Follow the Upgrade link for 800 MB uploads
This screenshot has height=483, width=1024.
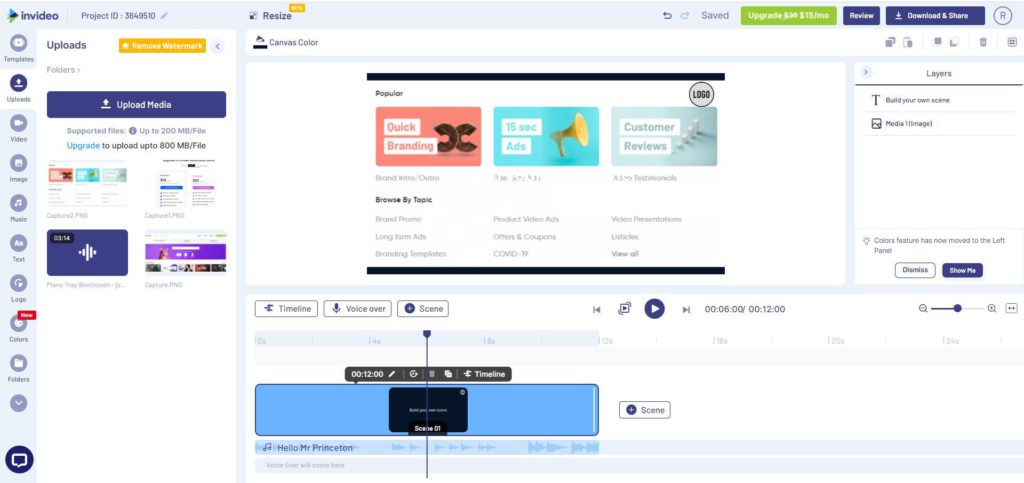pos(83,146)
